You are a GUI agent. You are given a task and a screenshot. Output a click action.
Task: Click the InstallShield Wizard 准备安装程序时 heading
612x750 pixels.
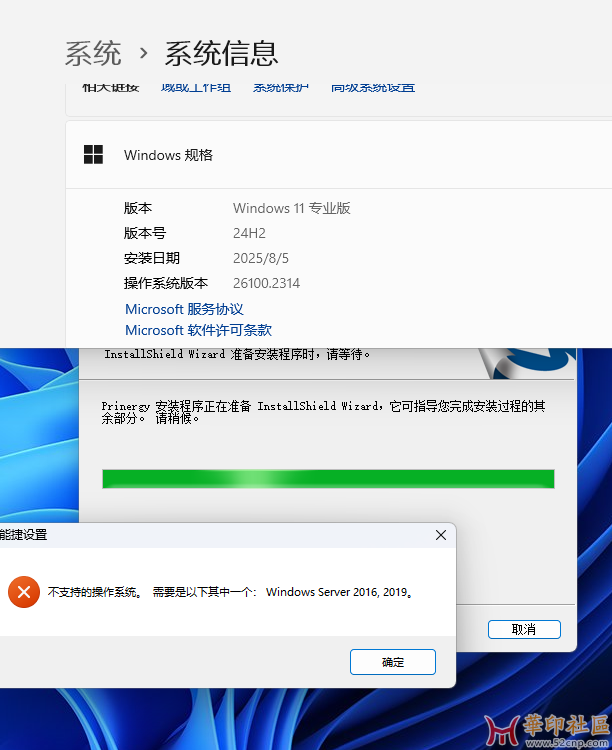[237, 354]
